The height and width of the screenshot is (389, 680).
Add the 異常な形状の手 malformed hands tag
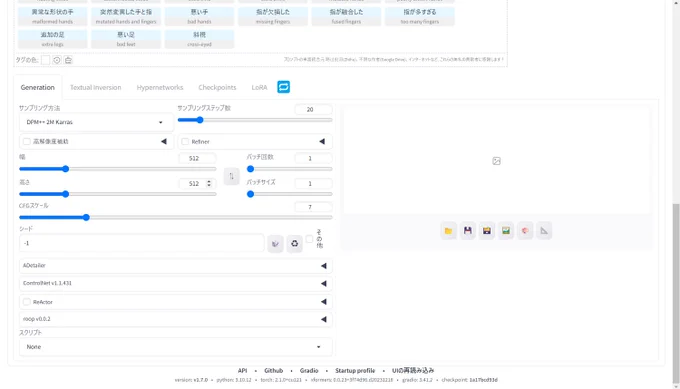[x=52, y=16]
